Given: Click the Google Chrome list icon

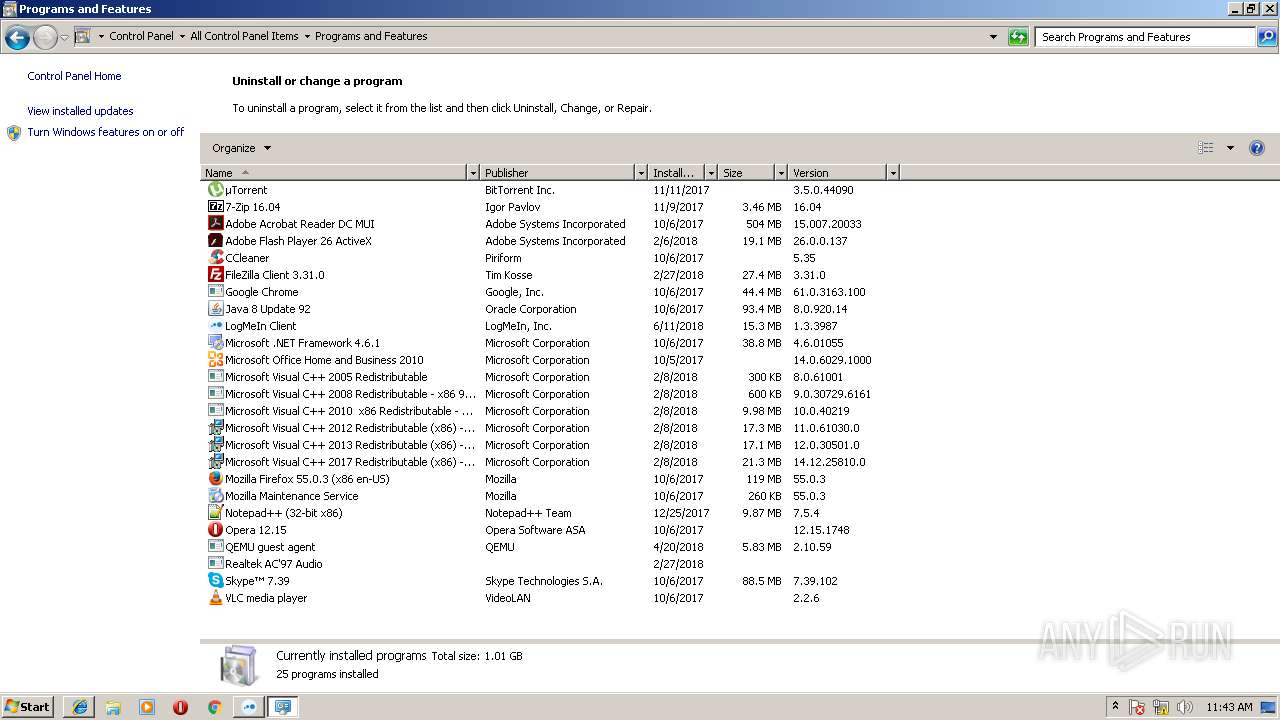Looking at the screenshot, I should [x=215, y=292].
